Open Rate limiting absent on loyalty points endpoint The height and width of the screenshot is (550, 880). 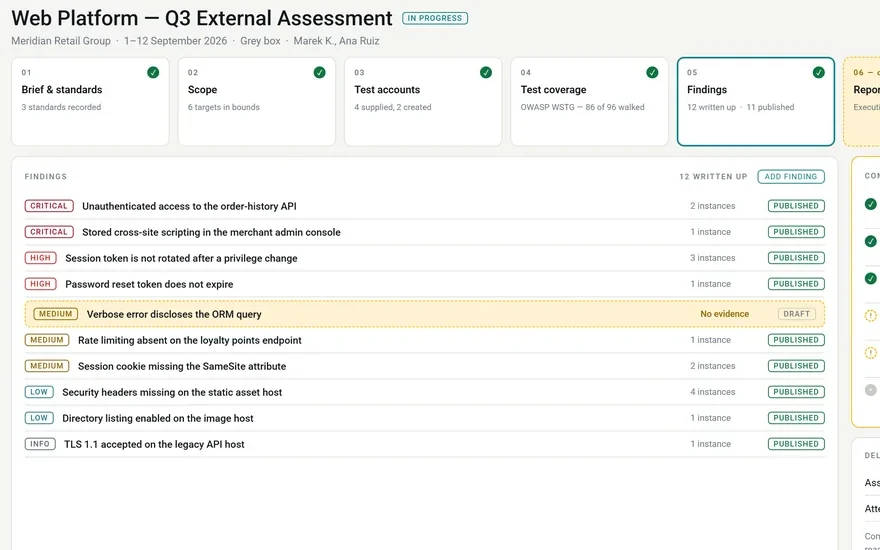point(425,340)
